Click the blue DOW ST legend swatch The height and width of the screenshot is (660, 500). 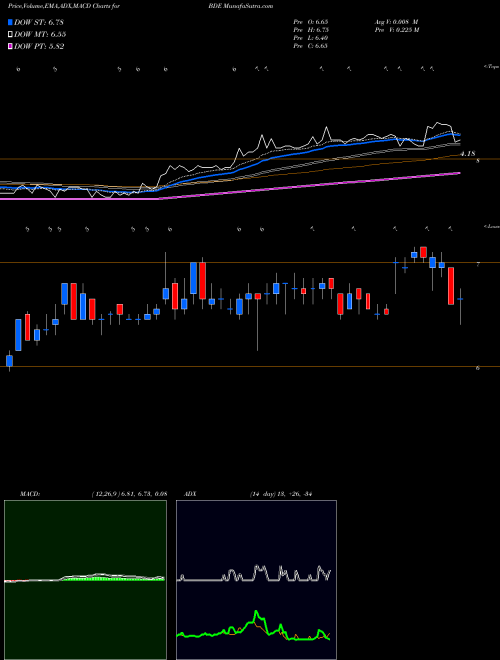(x=11, y=22)
